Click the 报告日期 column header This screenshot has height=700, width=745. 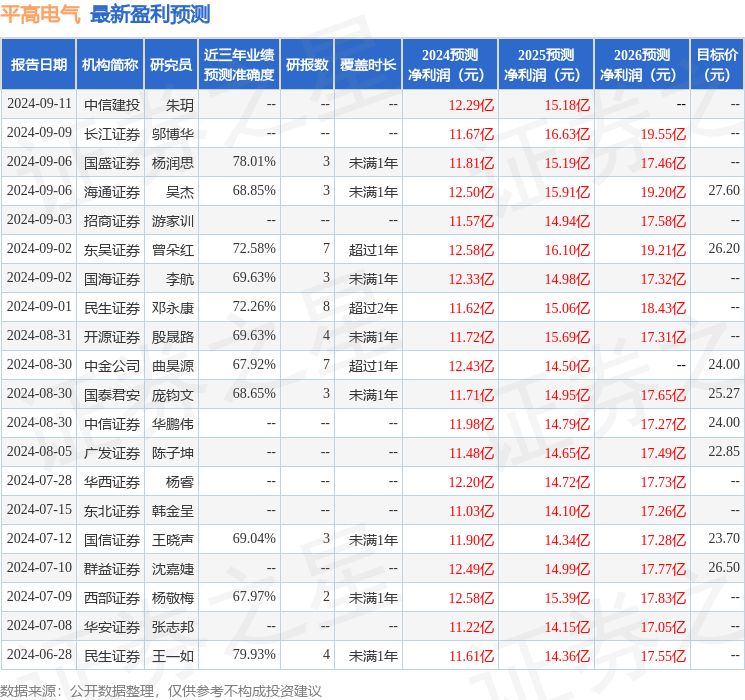pyautogui.click(x=38, y=65)
